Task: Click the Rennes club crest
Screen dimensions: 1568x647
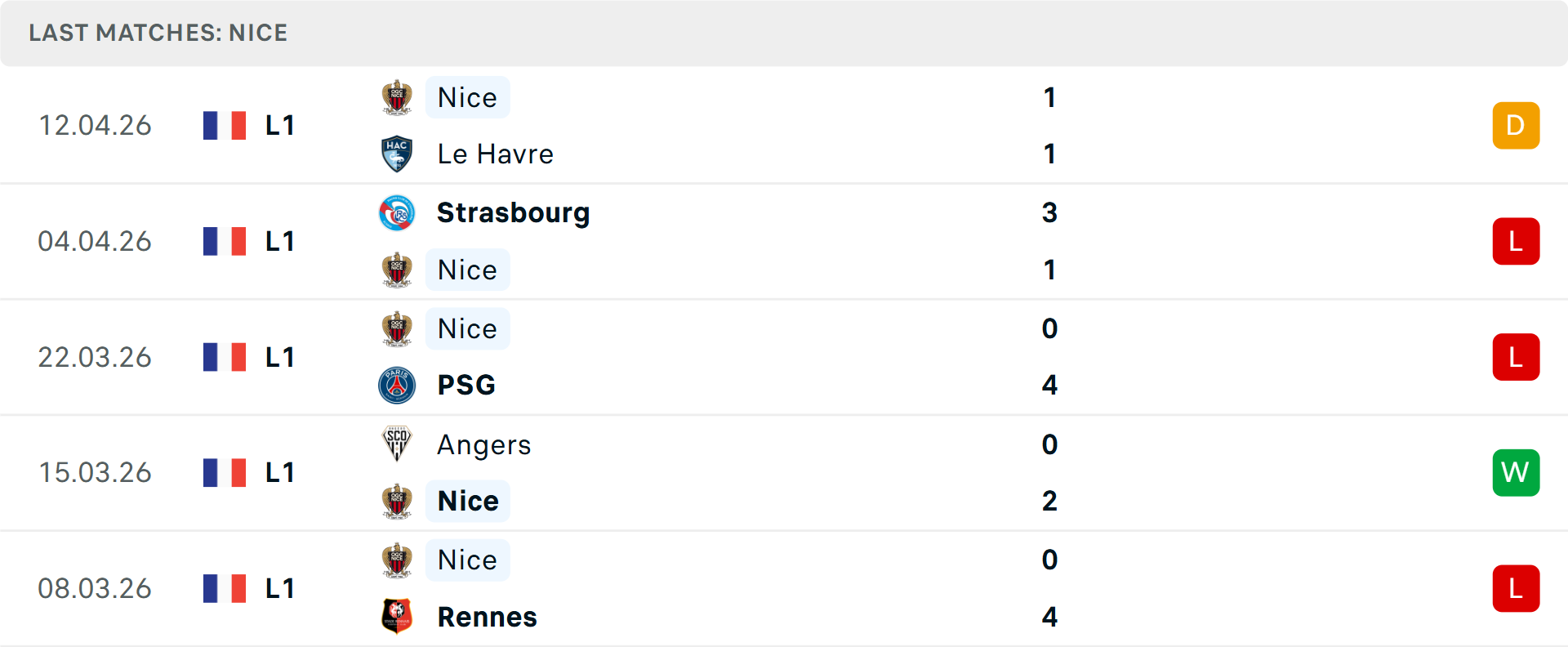Action: (x=397, y=617)
